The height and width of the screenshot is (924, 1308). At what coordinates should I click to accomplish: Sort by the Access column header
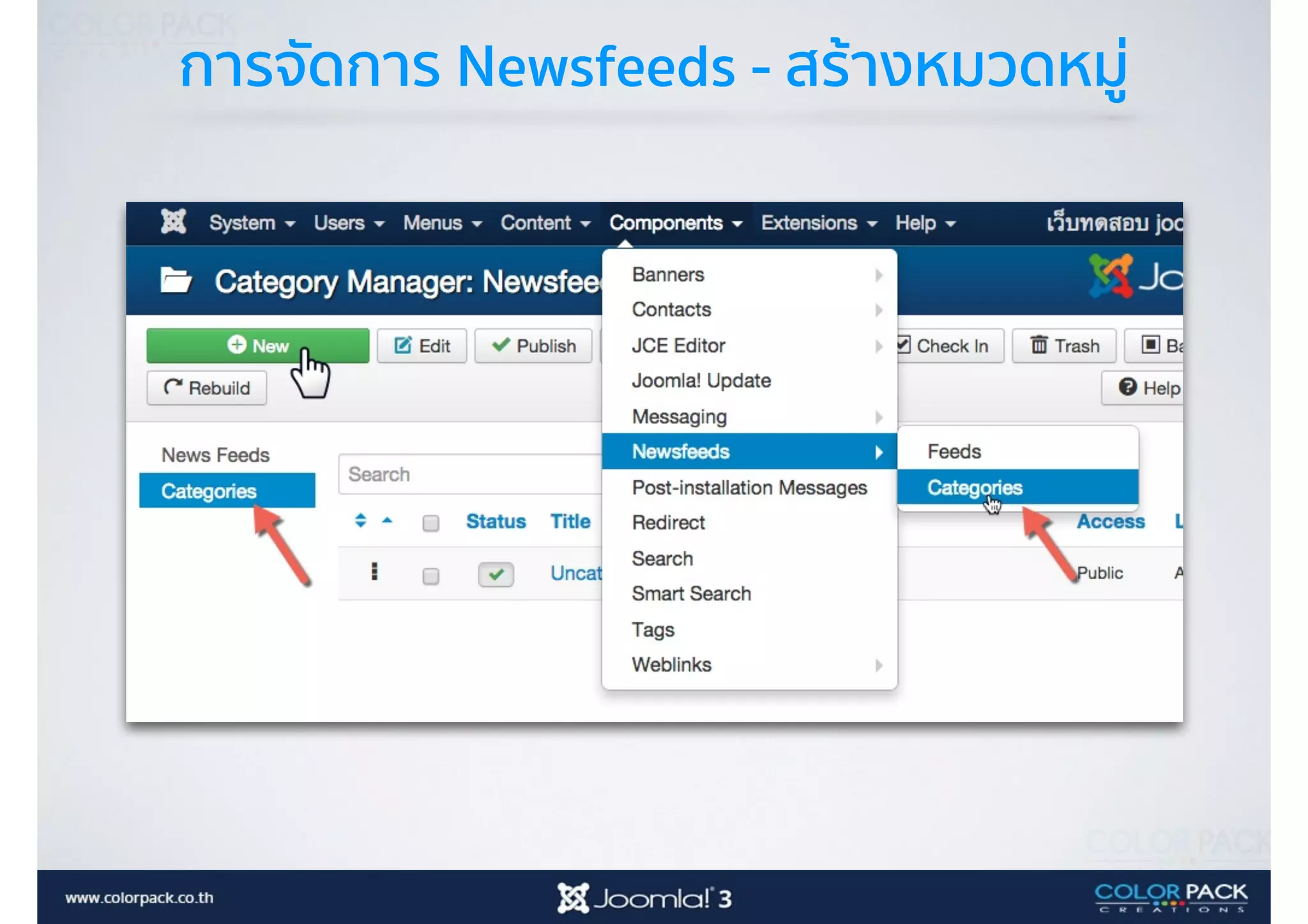pos(1111,521)
